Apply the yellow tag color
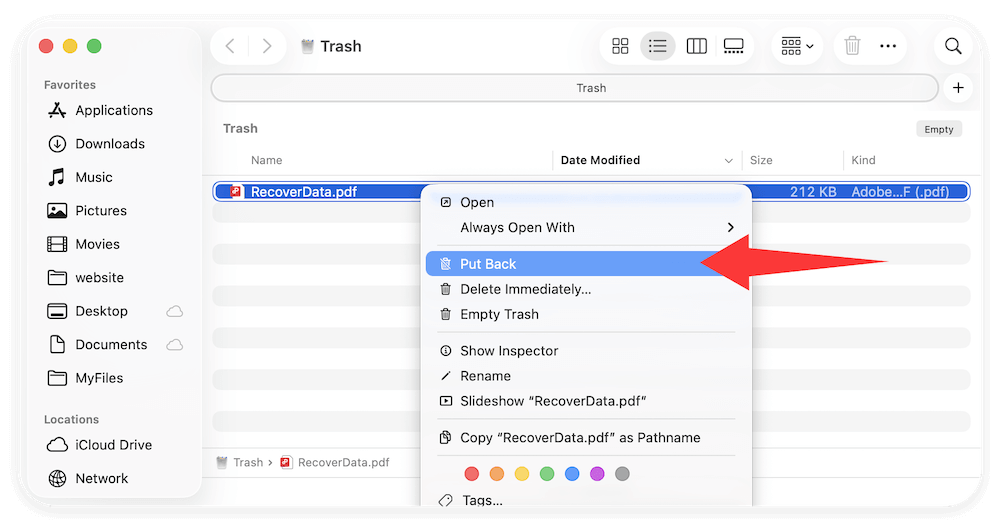The height and width of the screenshot is (525, 1000). pyautogui.click(x=522, y=474)
